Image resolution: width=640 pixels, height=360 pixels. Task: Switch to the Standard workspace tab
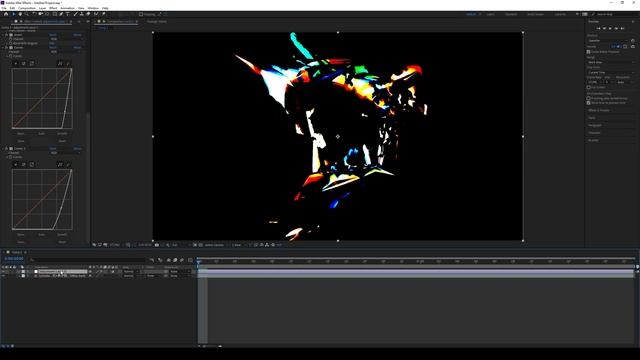pos(511,14)
